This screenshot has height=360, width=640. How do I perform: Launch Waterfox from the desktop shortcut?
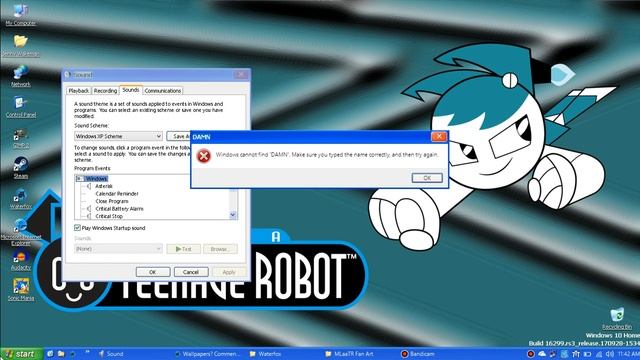[x=20, y=198]
